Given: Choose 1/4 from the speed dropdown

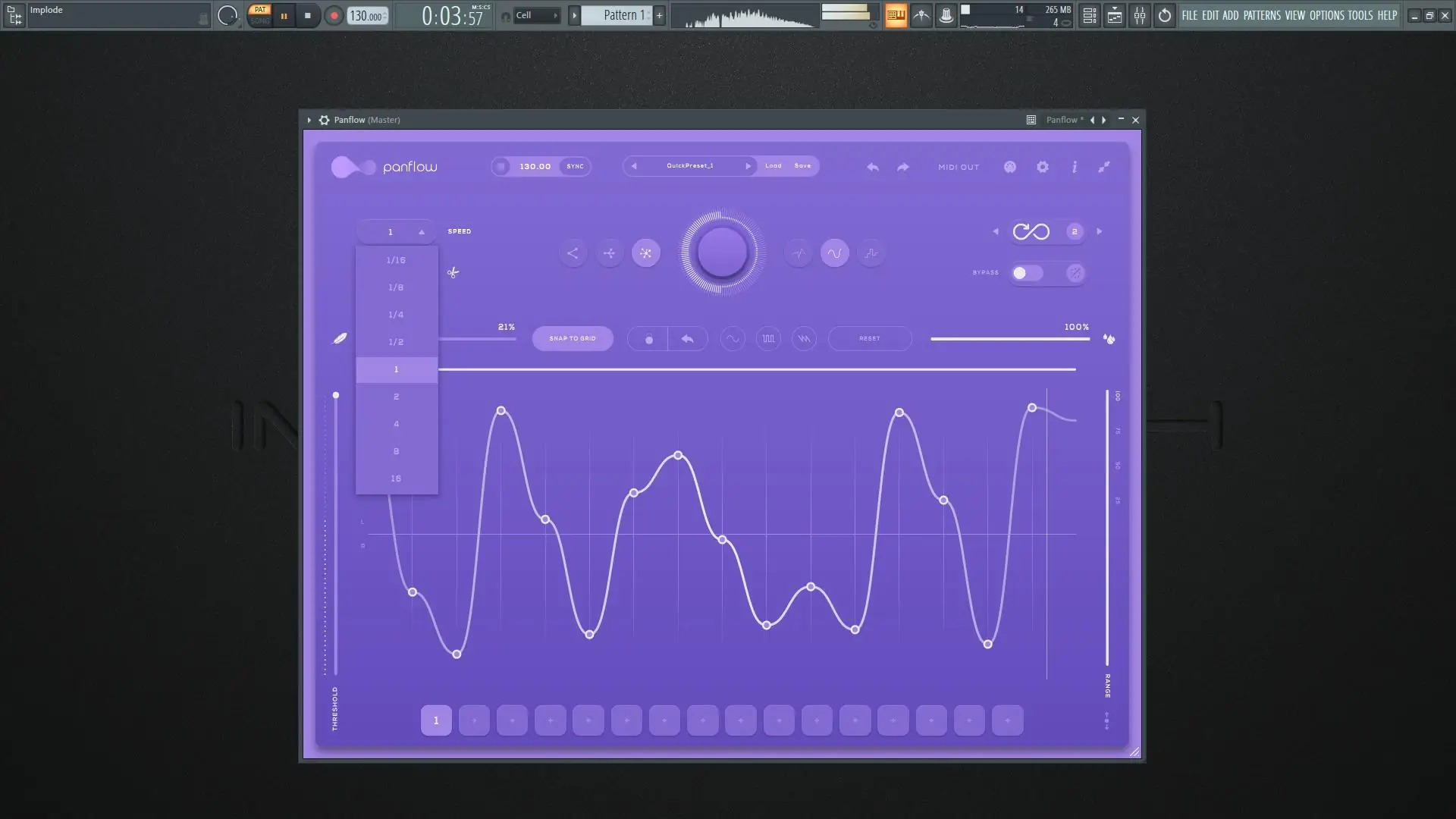Looking at the screenshot, I should pos(396,315).
